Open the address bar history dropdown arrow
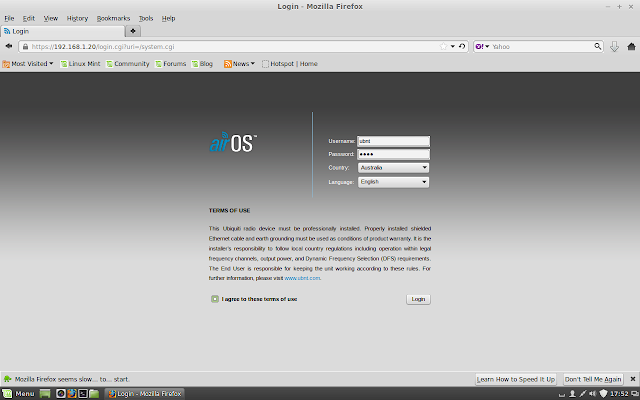Viewport: 640px width, 400px height. [453, 47]
